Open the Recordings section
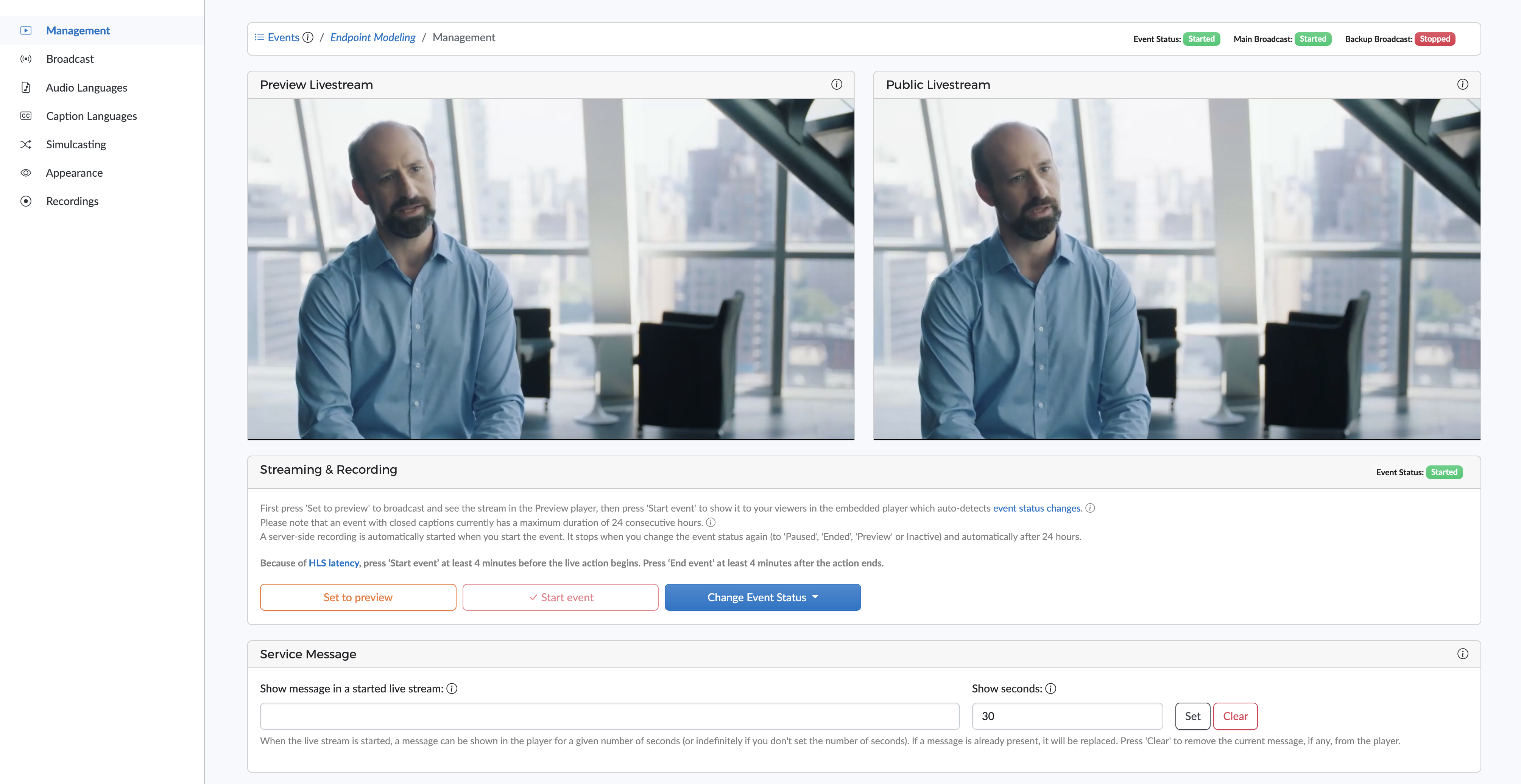The width and height of the screenshot is (1521, 784). click(x=101, y=201)
